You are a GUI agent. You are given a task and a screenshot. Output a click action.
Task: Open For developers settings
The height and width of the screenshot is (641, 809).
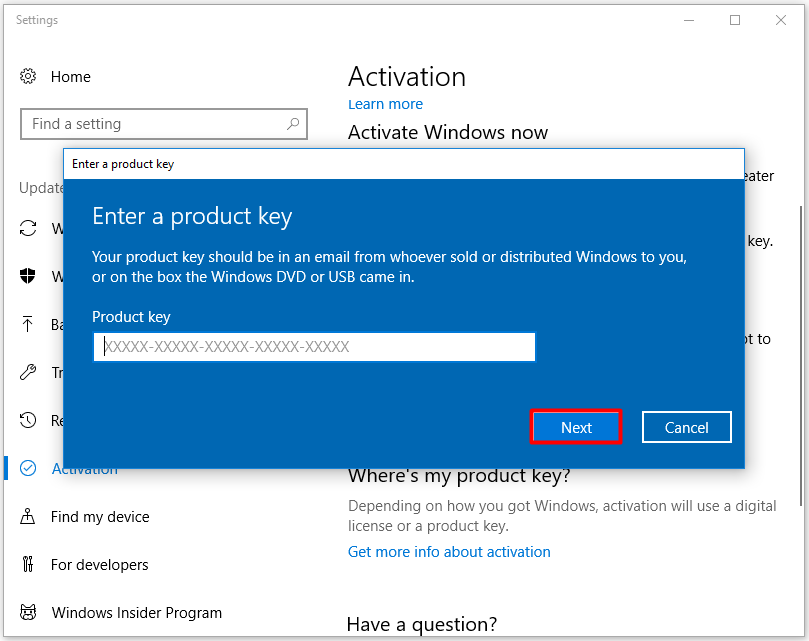click(x=100, y=565)
